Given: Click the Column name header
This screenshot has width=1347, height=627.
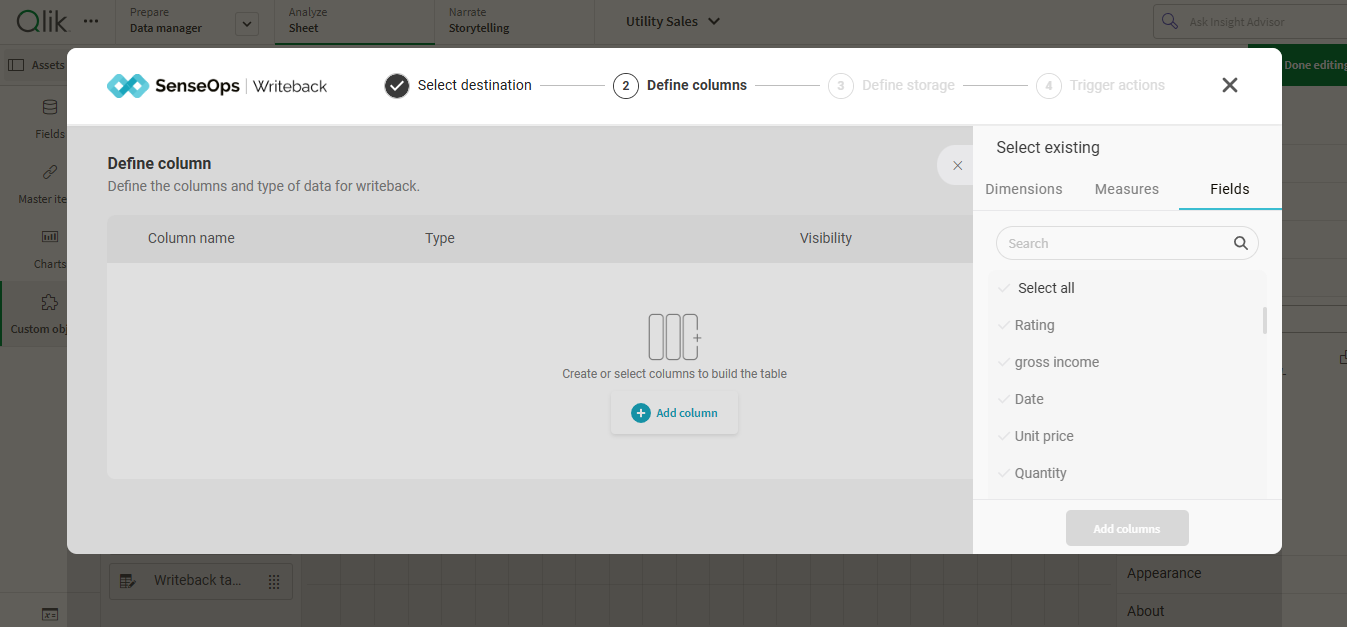Looking at the screenshot, I should coord(191,238).
